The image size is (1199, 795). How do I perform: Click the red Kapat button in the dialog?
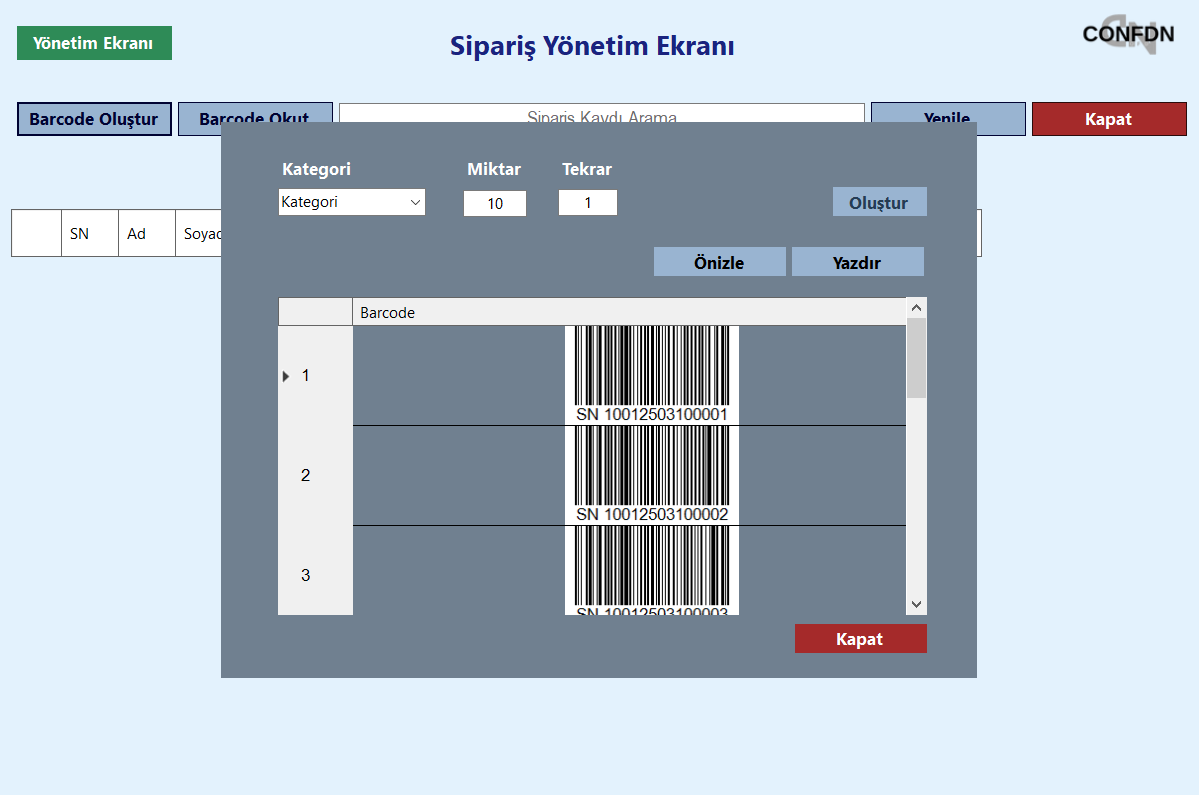(860, 639)
